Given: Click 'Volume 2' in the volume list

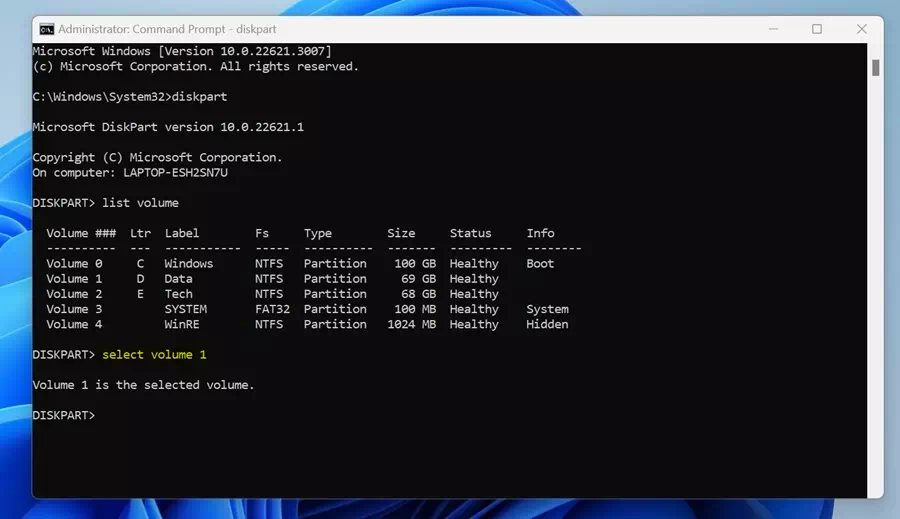Looking at the screenshot, I should pos(74,294).
